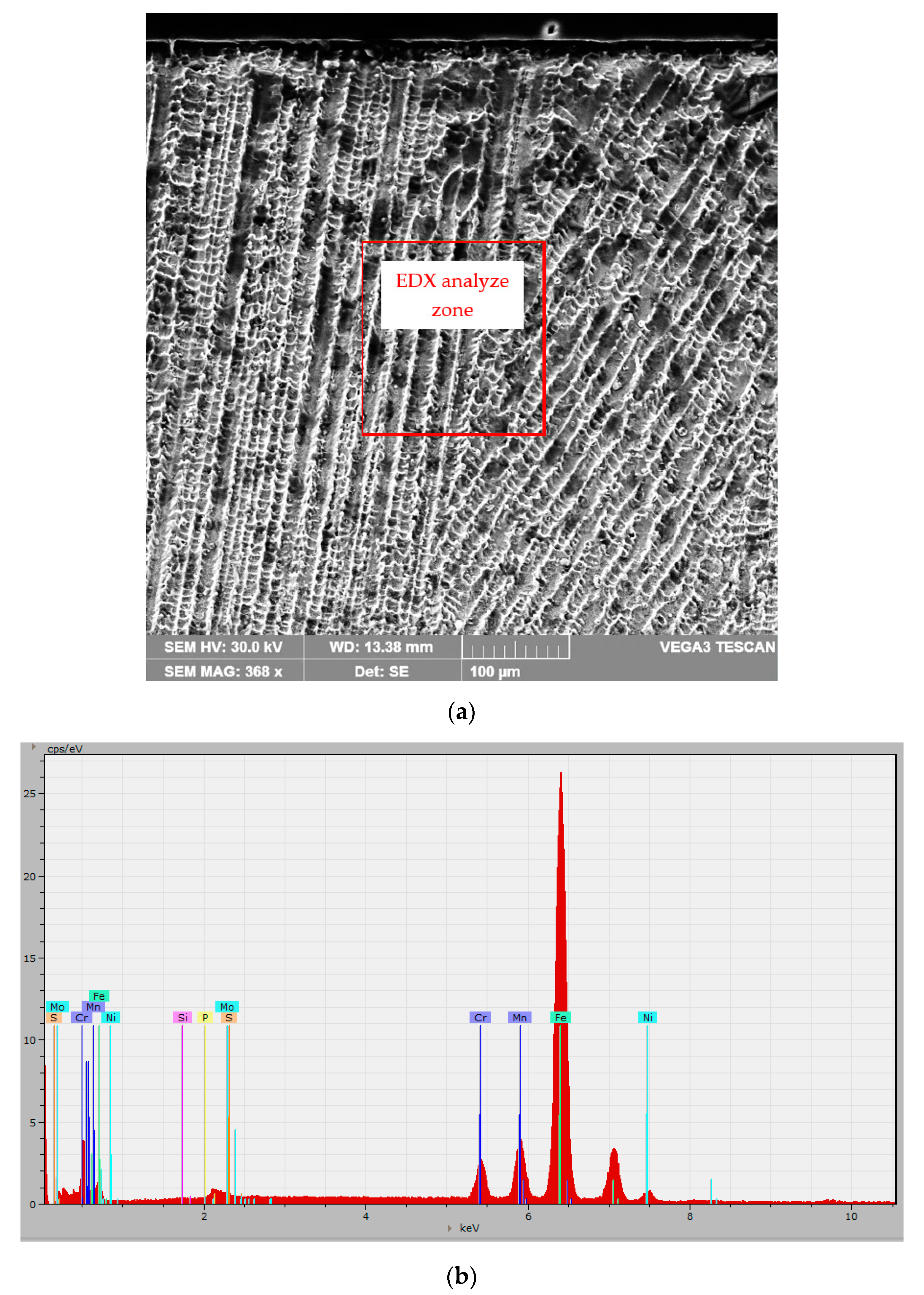Click the WD: 13.38 mm readout
Viewport: 924px width, 1295px height.
pos(381,647)
